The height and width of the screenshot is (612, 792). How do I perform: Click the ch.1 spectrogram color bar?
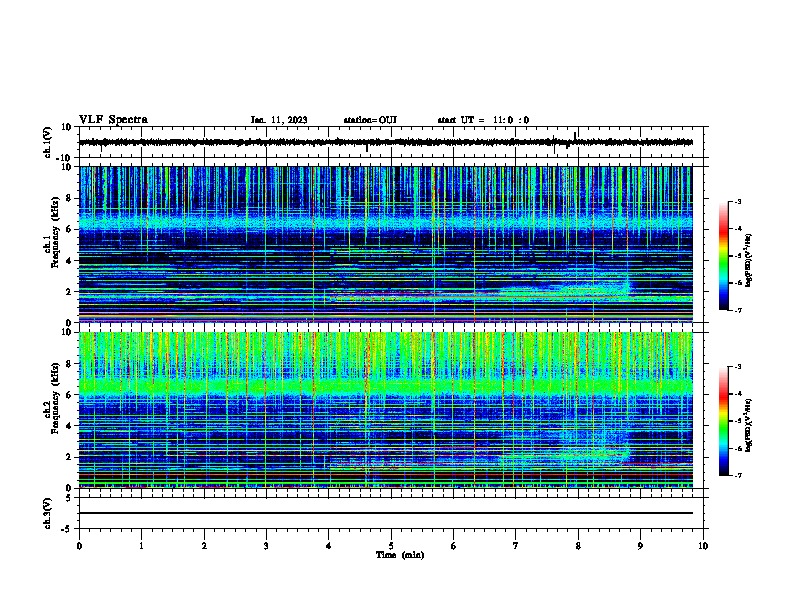tap(723, 256)
